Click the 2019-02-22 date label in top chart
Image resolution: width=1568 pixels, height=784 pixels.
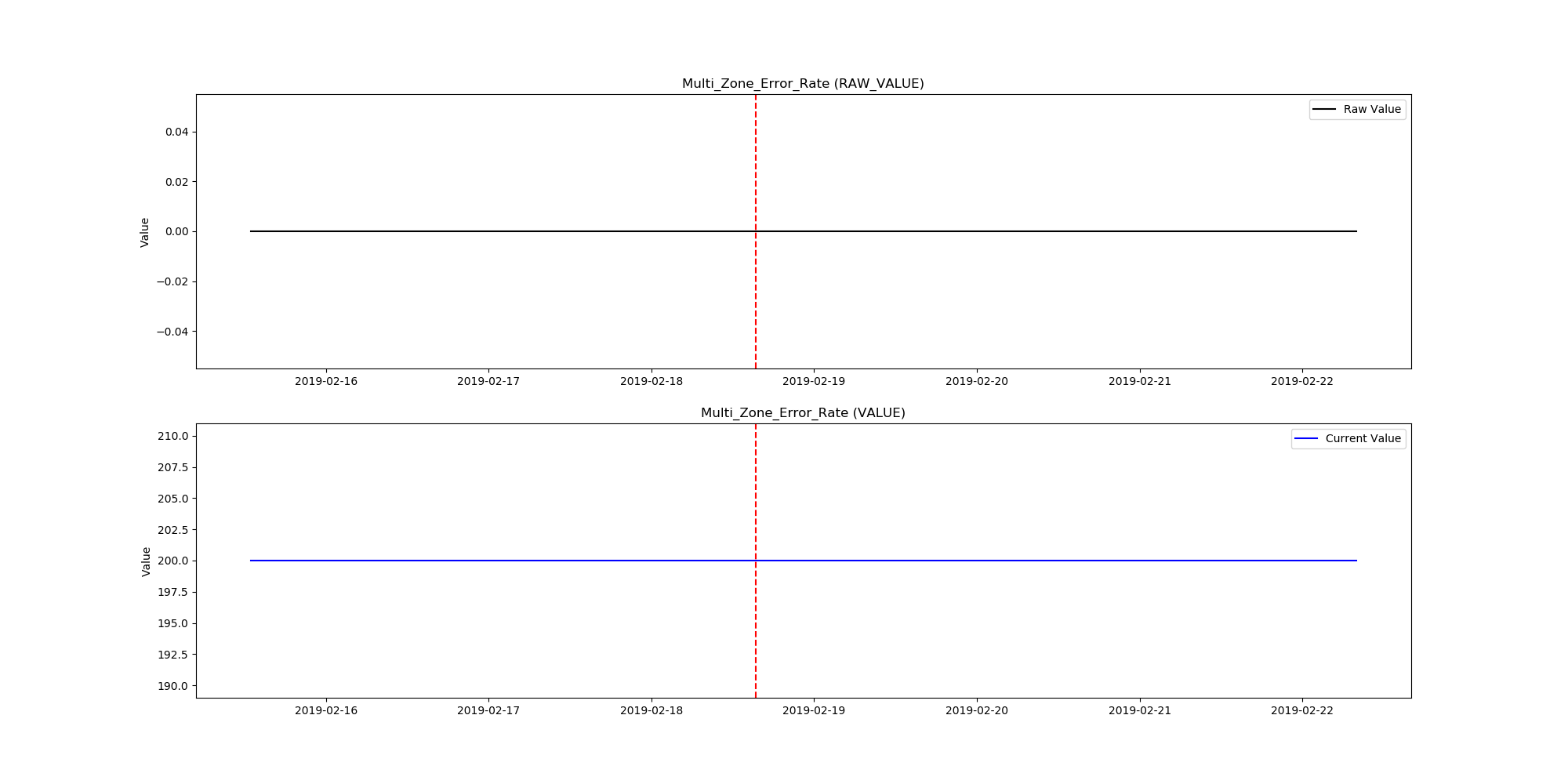point(1302,381)
